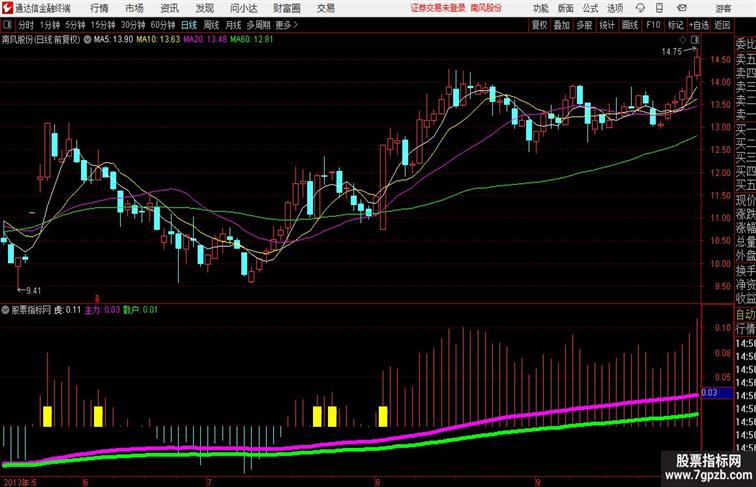Image resolution: width=756 pixels, height=487 pixels.
Task: Click the 统计 statistics toolbar button
Action: click(607, 25)
